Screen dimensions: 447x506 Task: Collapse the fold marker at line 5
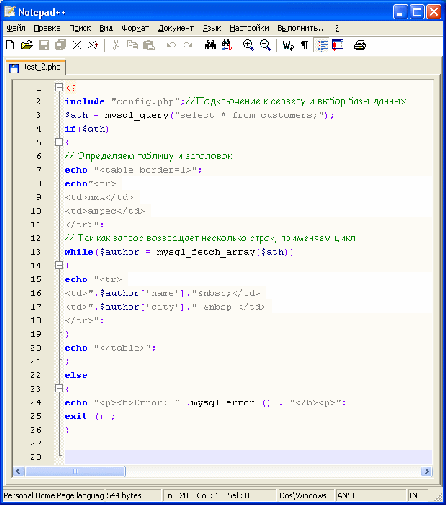[59, 142]
